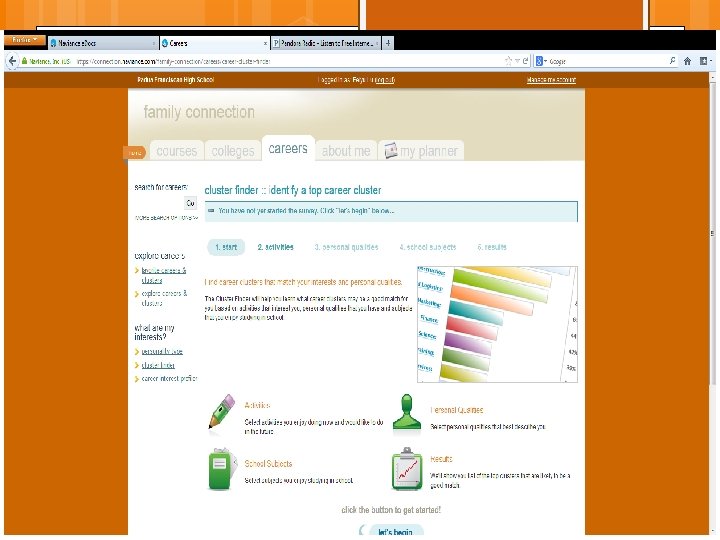Click the Go button for career search

[x=191, y=203]
